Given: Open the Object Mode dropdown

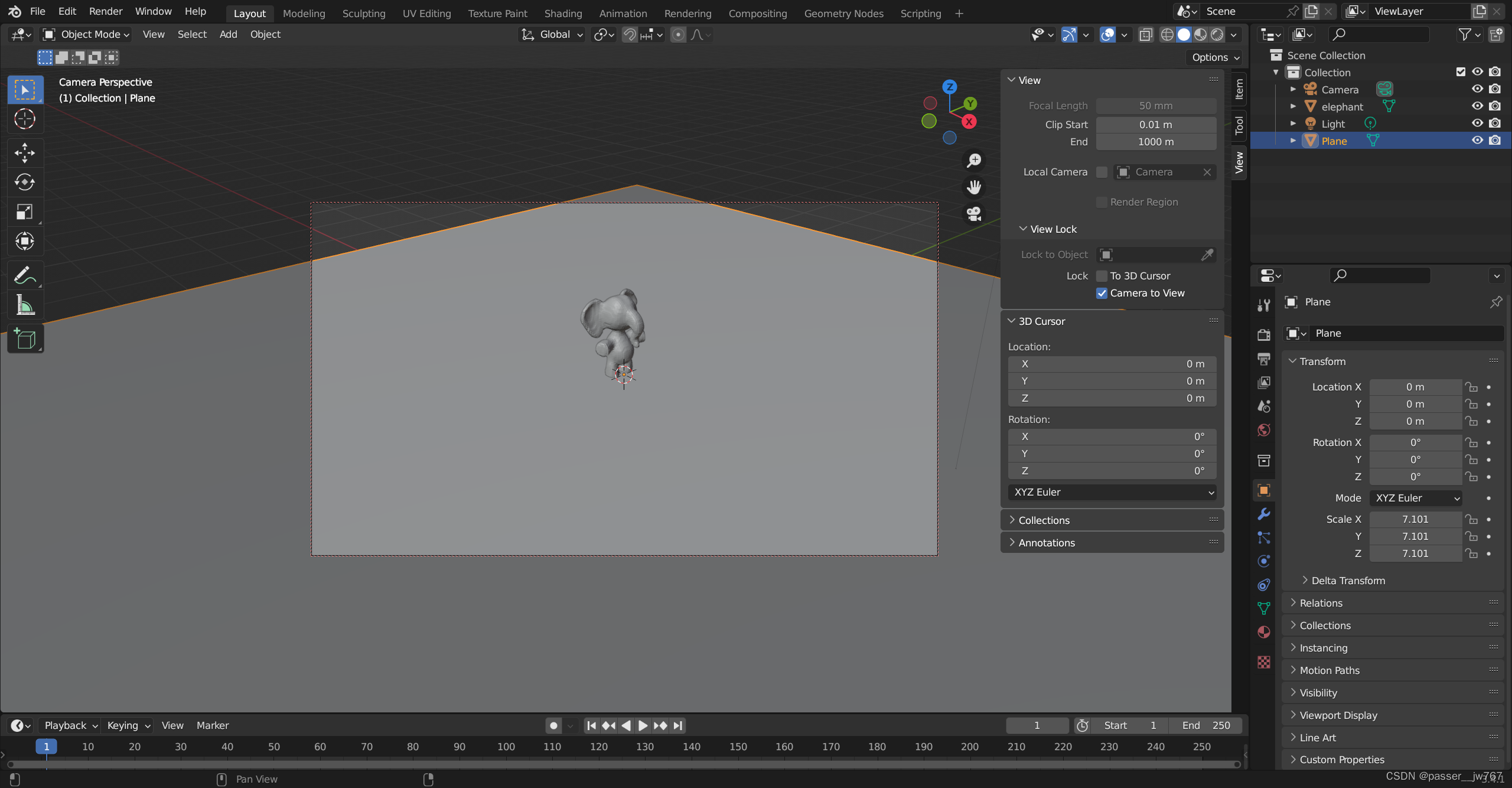Looking at the screenshot, I should click(86, 34).
